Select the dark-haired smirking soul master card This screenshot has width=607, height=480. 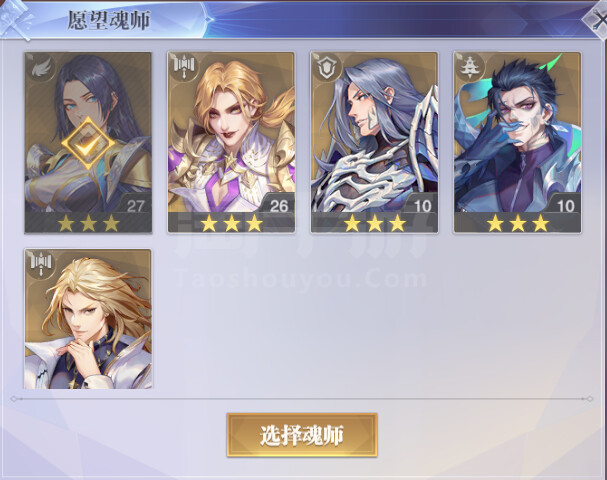click(518, 142)
